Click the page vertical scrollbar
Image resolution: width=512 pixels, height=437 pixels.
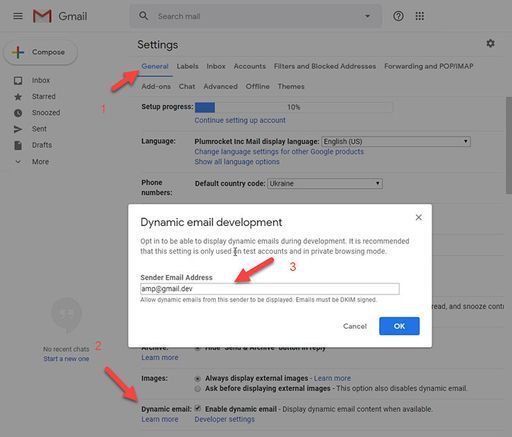tap(509, 145)
